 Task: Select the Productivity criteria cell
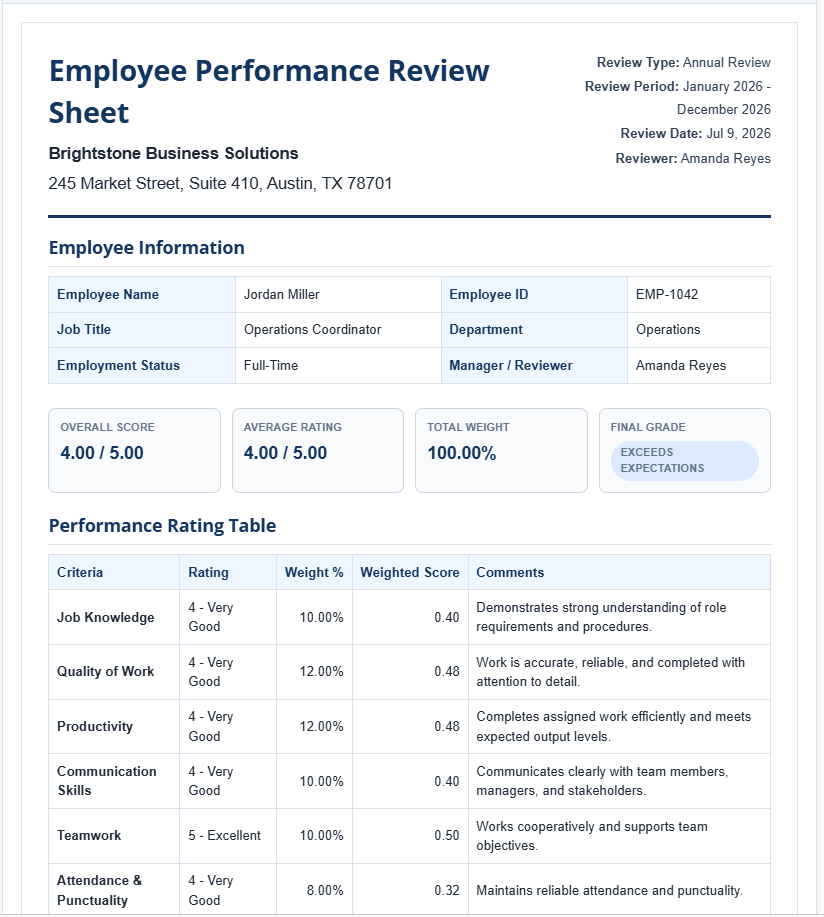click(x=114, y=726)
